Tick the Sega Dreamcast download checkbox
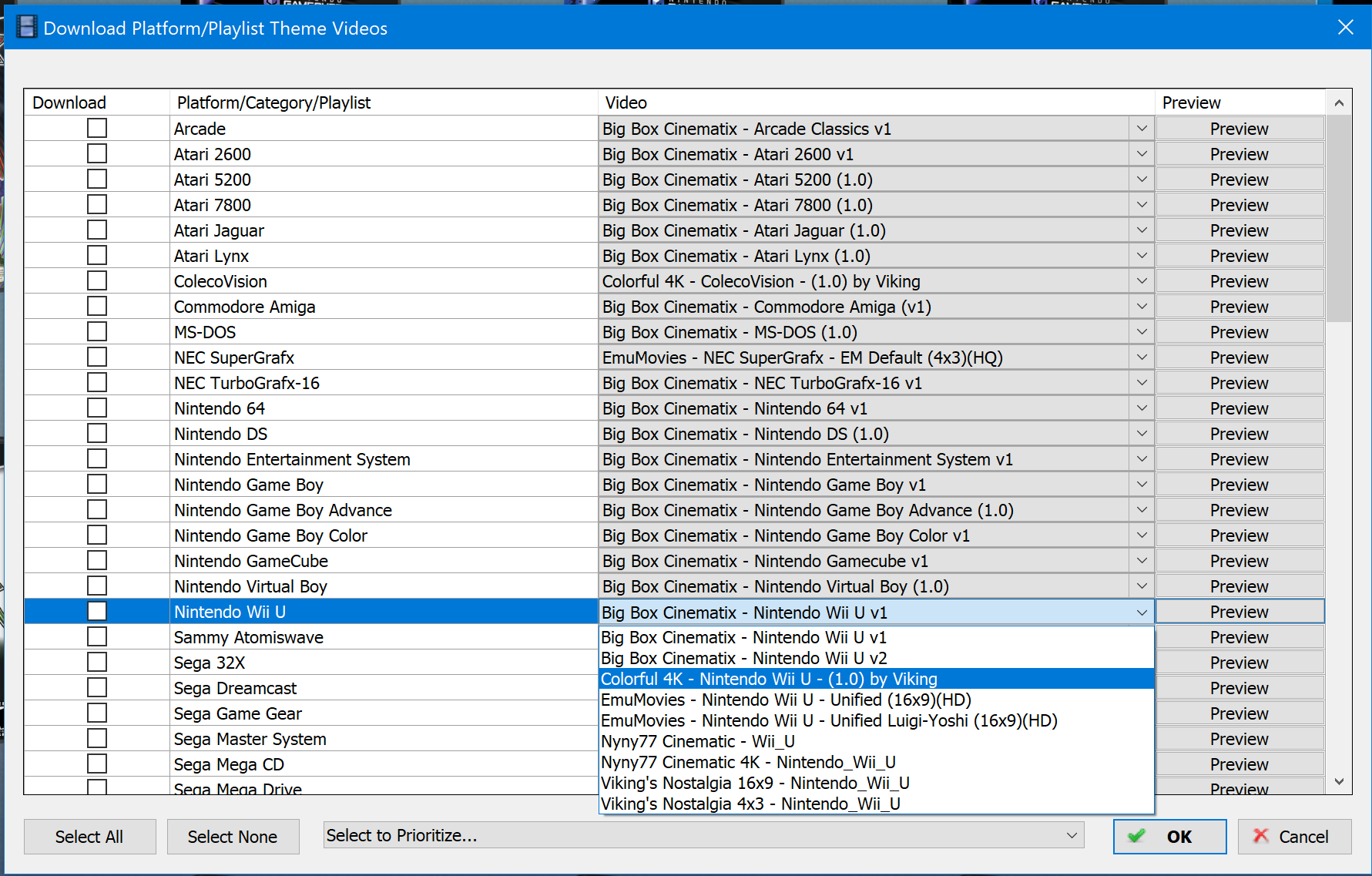Image resolution: width=1372 pixels, height=876 pixels. [x=97, y=687]
